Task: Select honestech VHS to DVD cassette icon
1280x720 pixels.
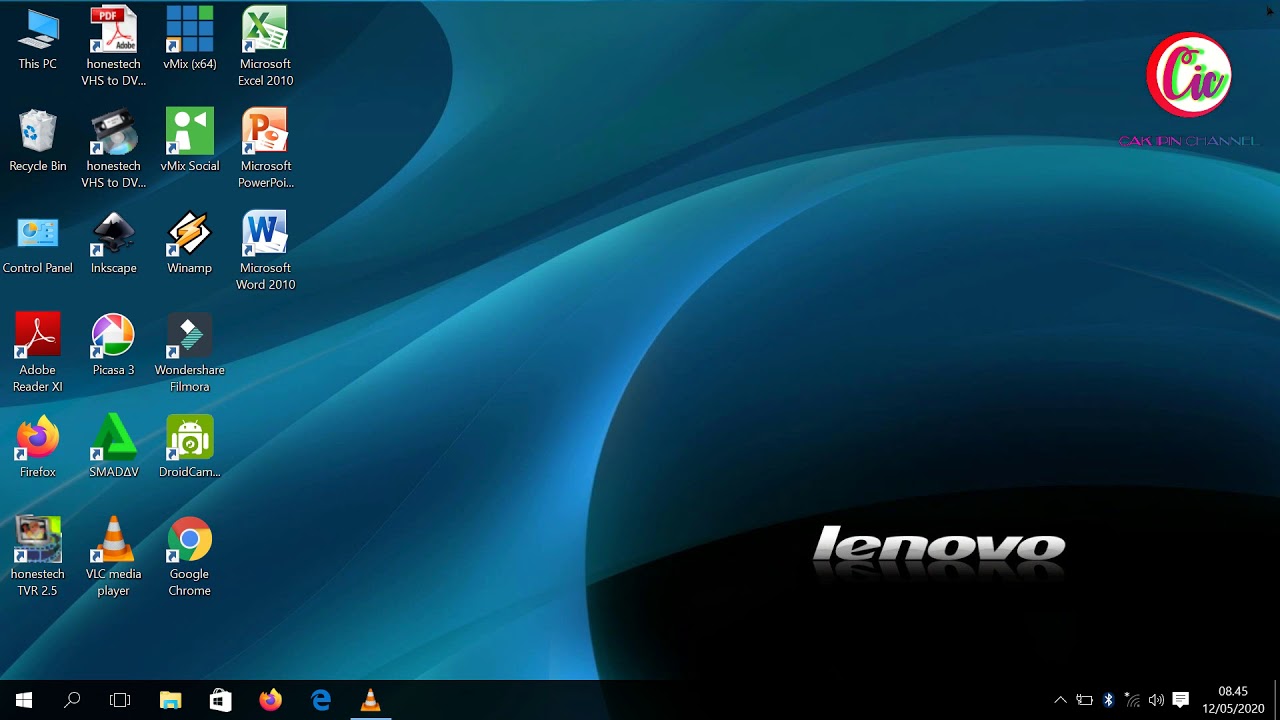Action: (x=114, y=148)
